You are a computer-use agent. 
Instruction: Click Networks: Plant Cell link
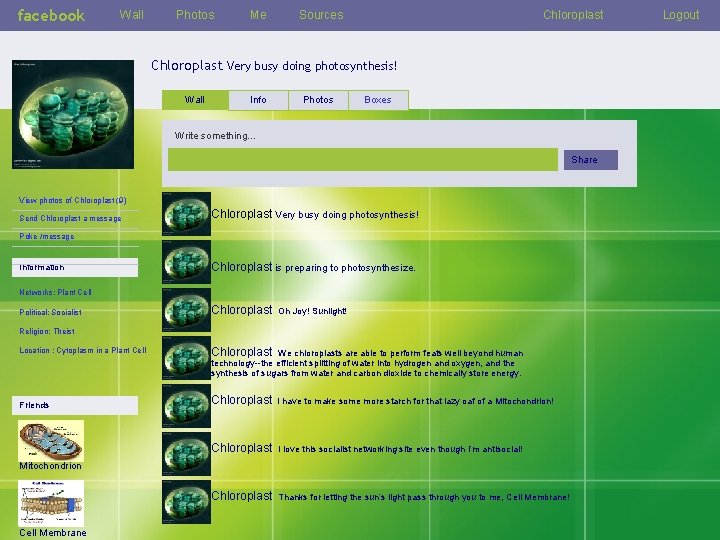55,292
